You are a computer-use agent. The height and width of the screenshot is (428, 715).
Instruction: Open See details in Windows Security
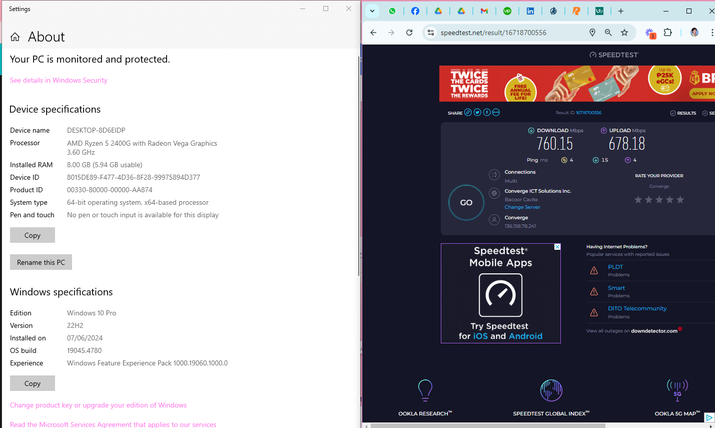(58, 80)
